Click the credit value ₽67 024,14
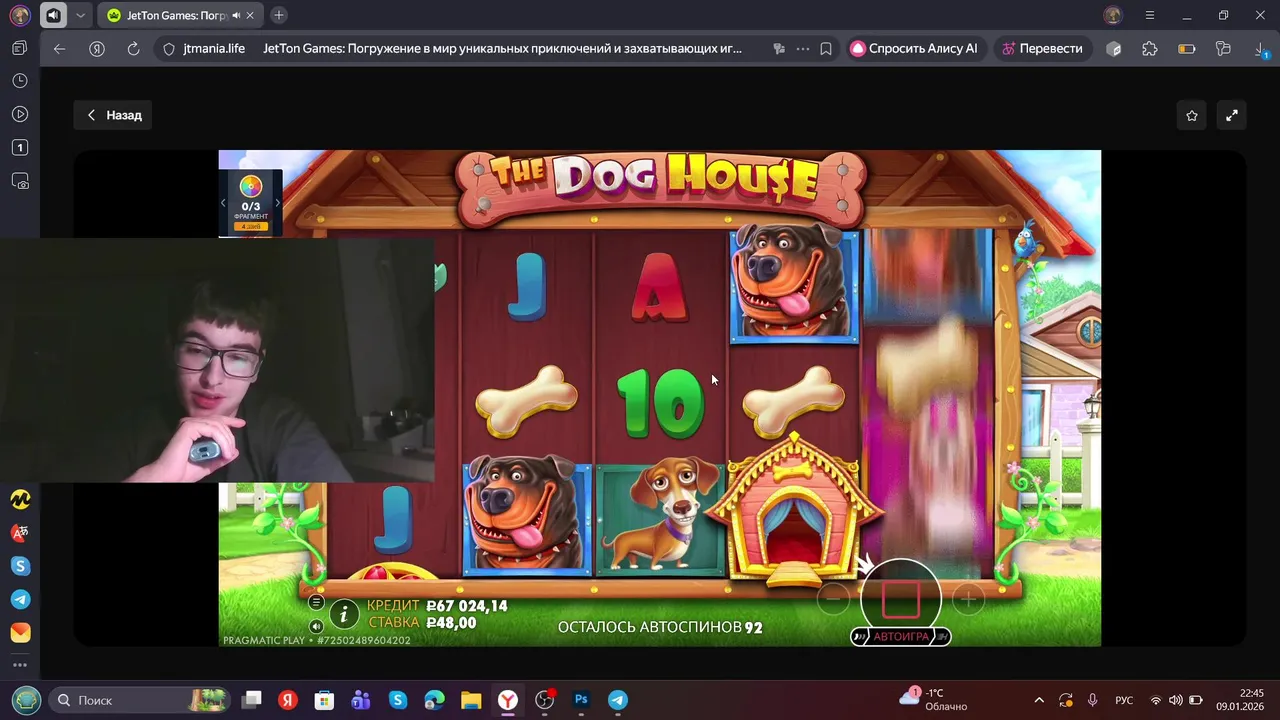Screen dimensions: 1280x720 [467, 606]
